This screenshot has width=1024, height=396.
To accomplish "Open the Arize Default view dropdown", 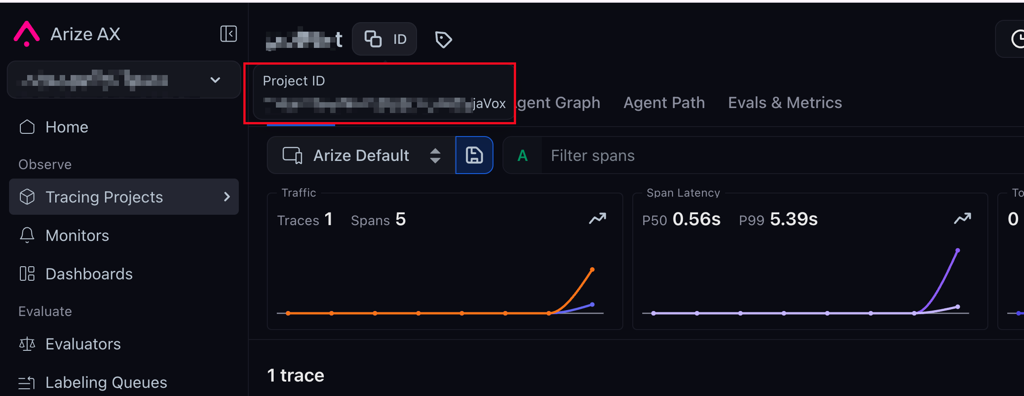I will point(361,156).
